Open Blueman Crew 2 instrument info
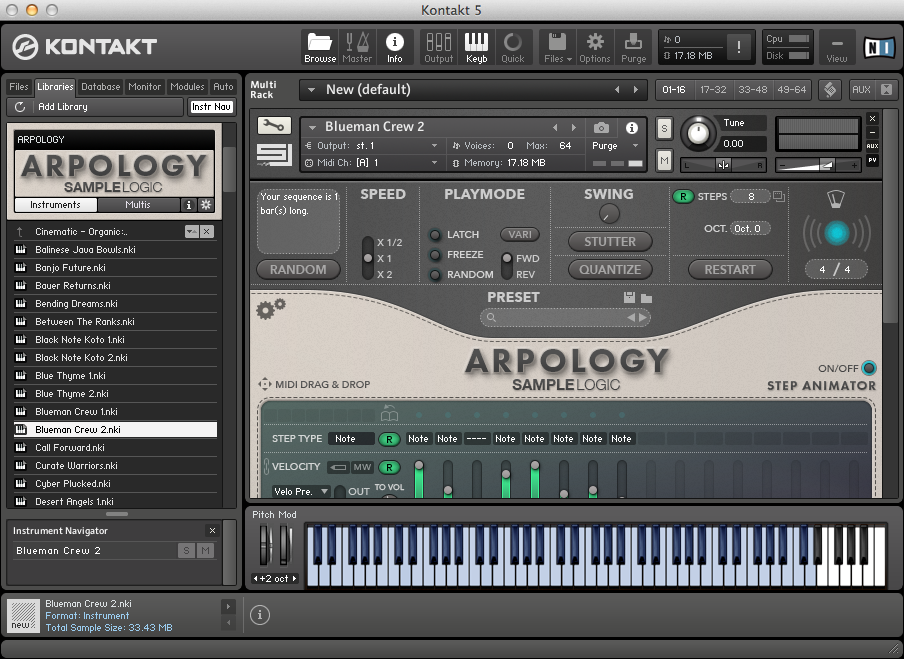Image resolution: width=904 pixels, height=659 pixels. tap(632, 127)
